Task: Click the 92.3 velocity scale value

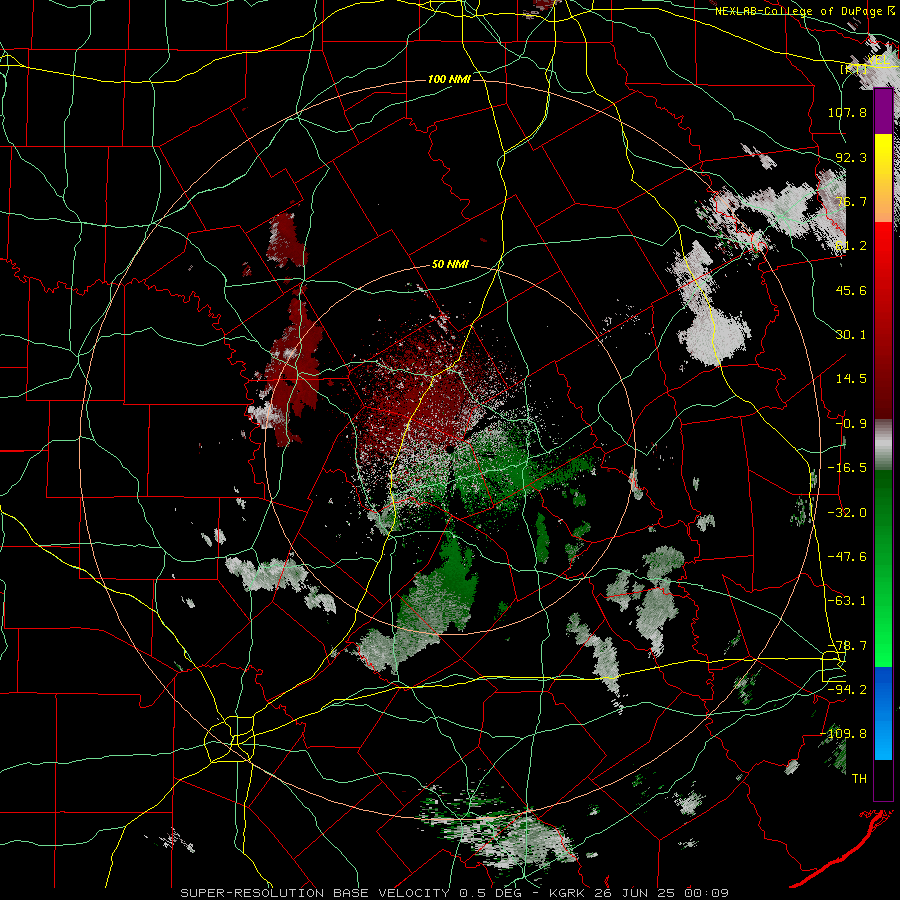Action: pos(851,157)
